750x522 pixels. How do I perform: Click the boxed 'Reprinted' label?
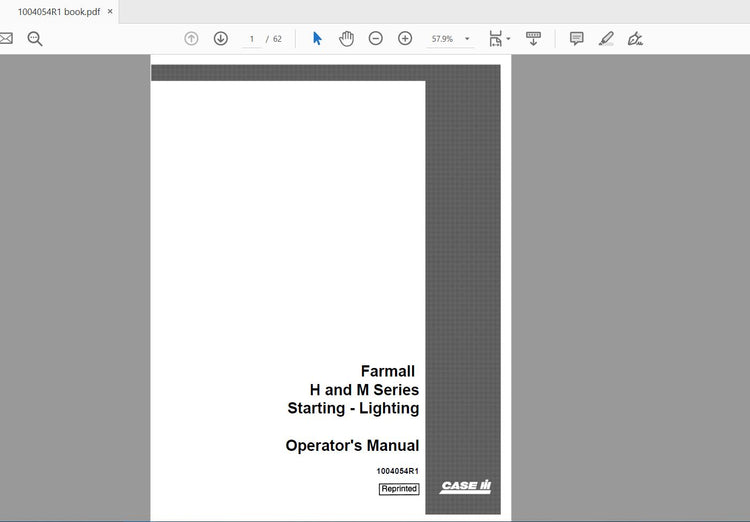(x=399, y=489)
